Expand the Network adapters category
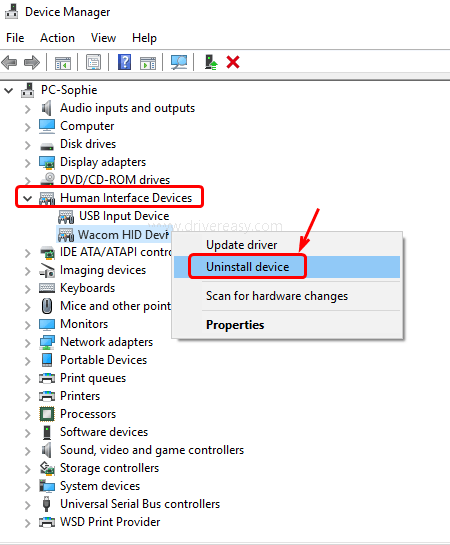 pos(27,343)
